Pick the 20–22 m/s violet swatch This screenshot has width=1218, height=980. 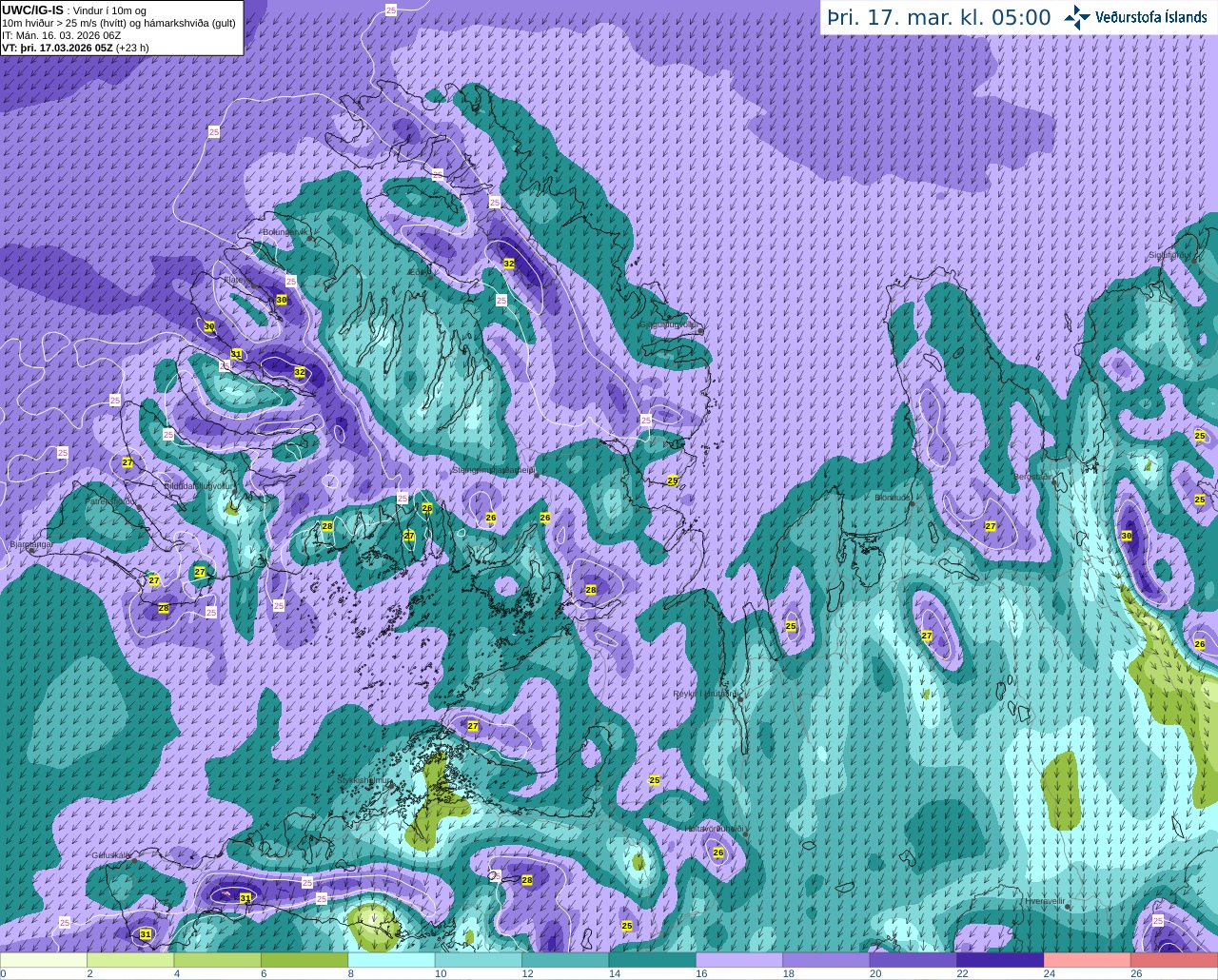click(913, 960)
